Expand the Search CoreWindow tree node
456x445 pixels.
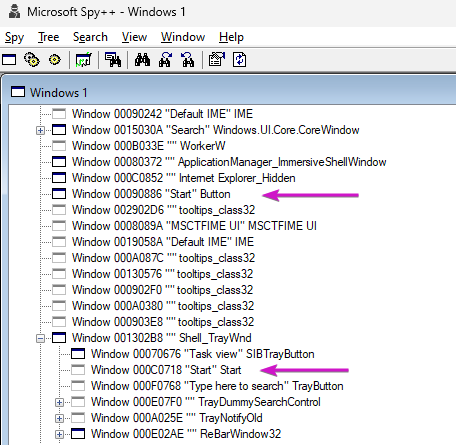tap(40, 130)
